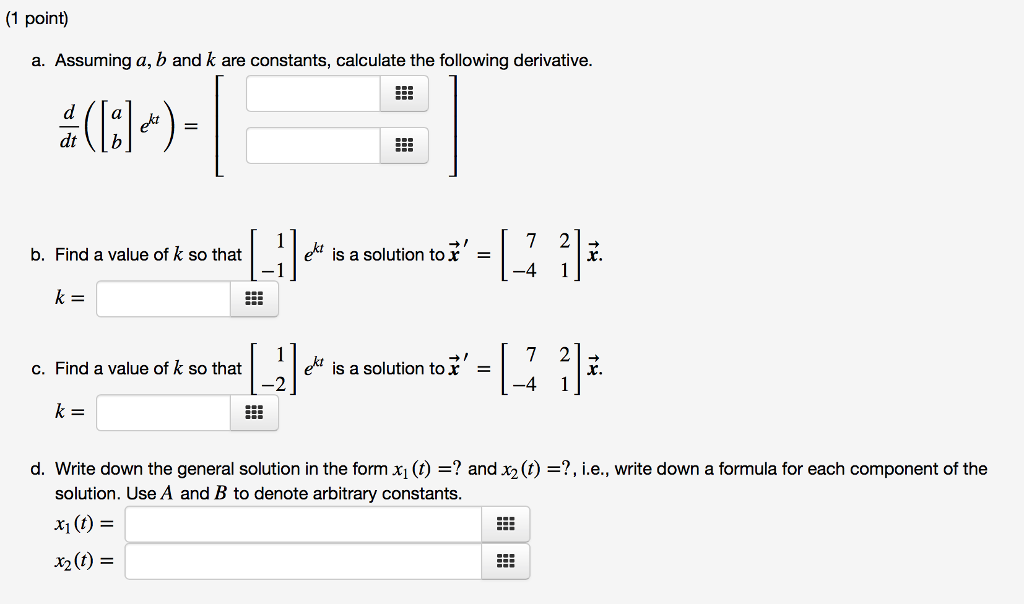Image resolution: width=1024 pixels, height=604 pixels.
Task: Select the k answer field in part c
Action: [x=165, y=412]
